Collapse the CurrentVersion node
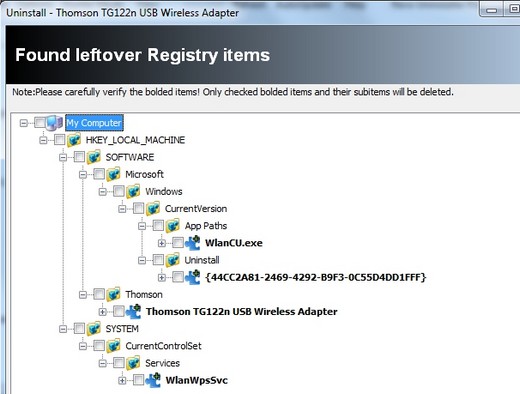Image resolution: width=520 pixels, height=394 pixels. point(122,209)
